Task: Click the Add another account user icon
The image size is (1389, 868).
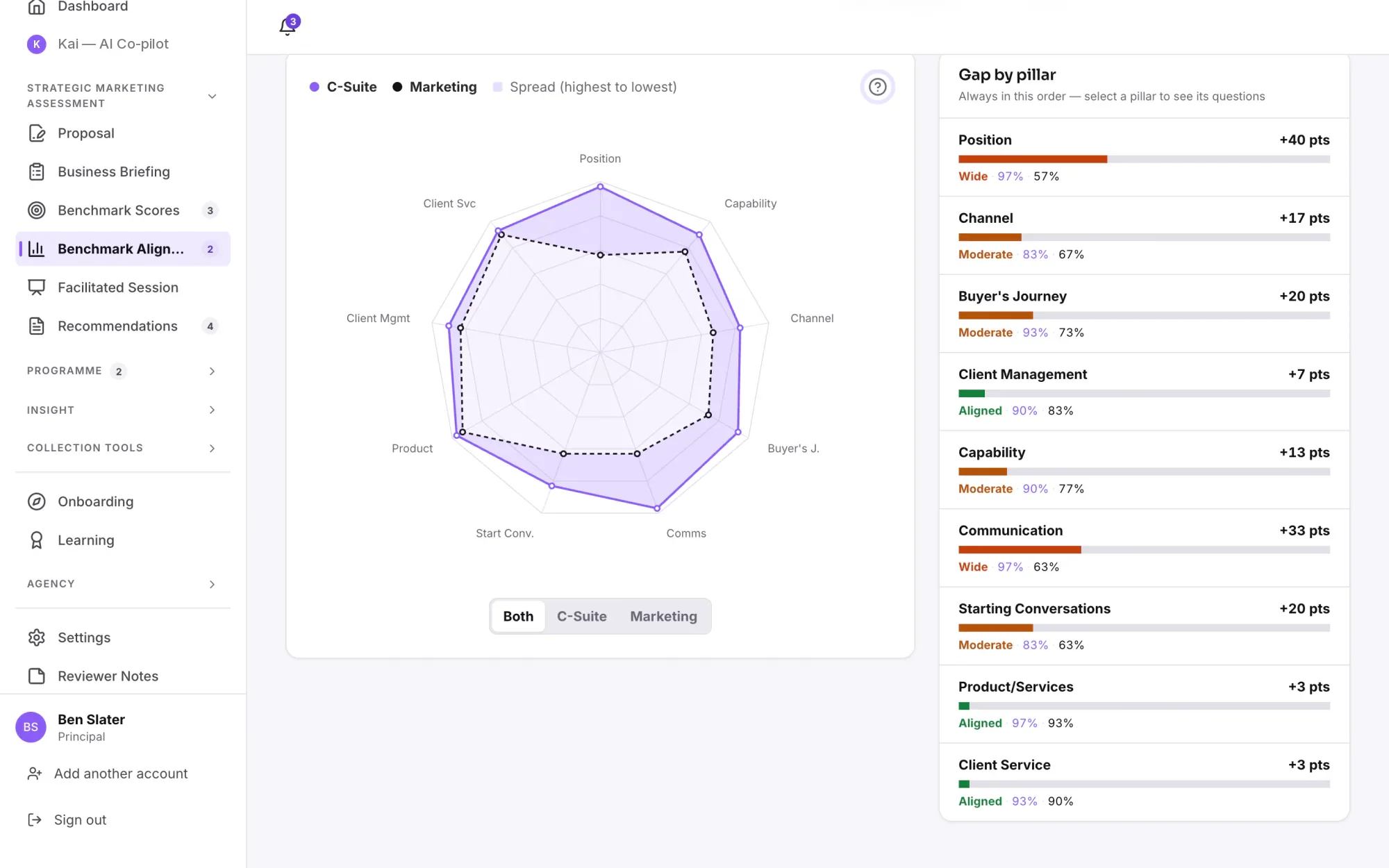Action: pos(35,774)
